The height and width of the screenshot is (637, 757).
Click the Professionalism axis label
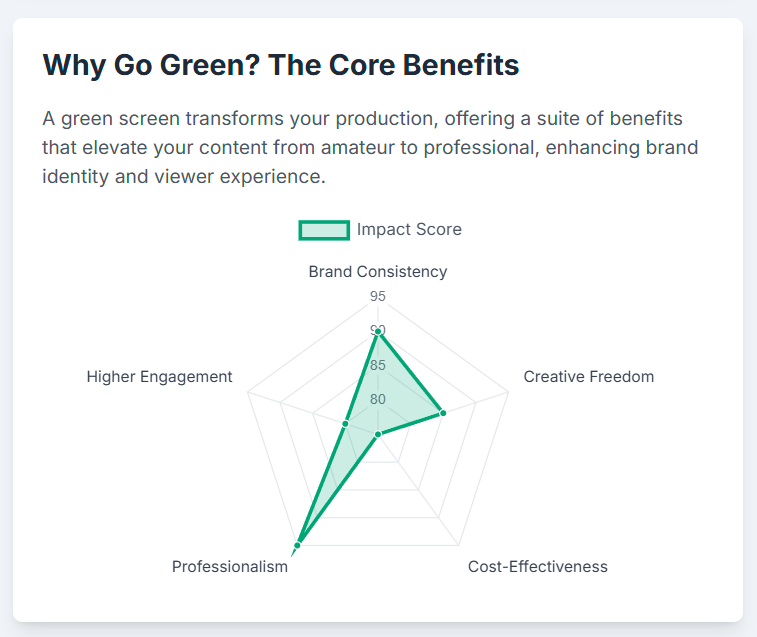click(230, 566)
